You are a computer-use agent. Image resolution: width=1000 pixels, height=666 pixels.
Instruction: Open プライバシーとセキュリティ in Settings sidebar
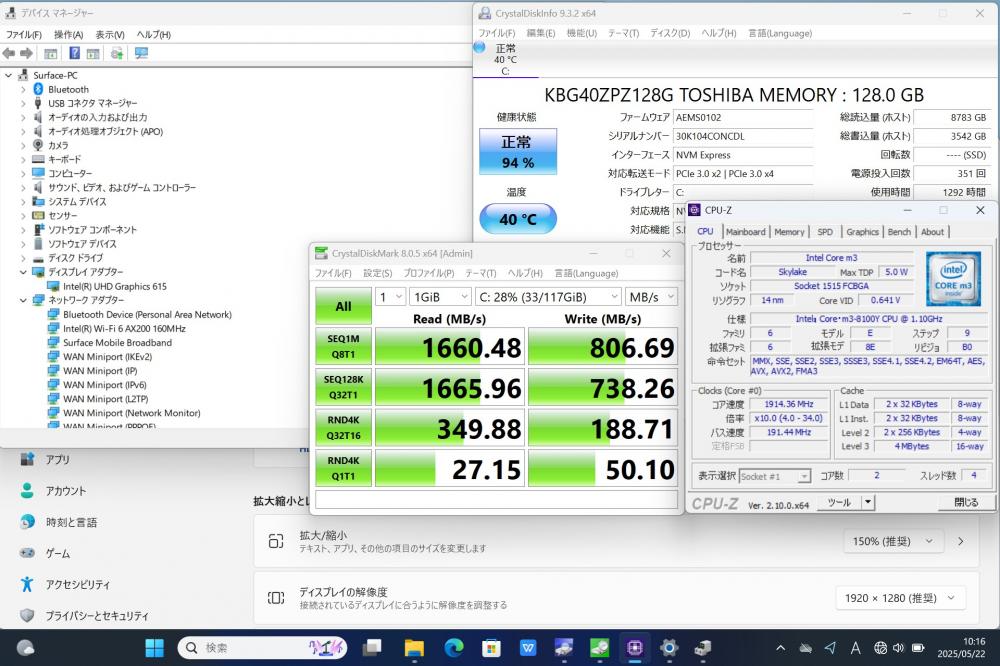[96, 616]
